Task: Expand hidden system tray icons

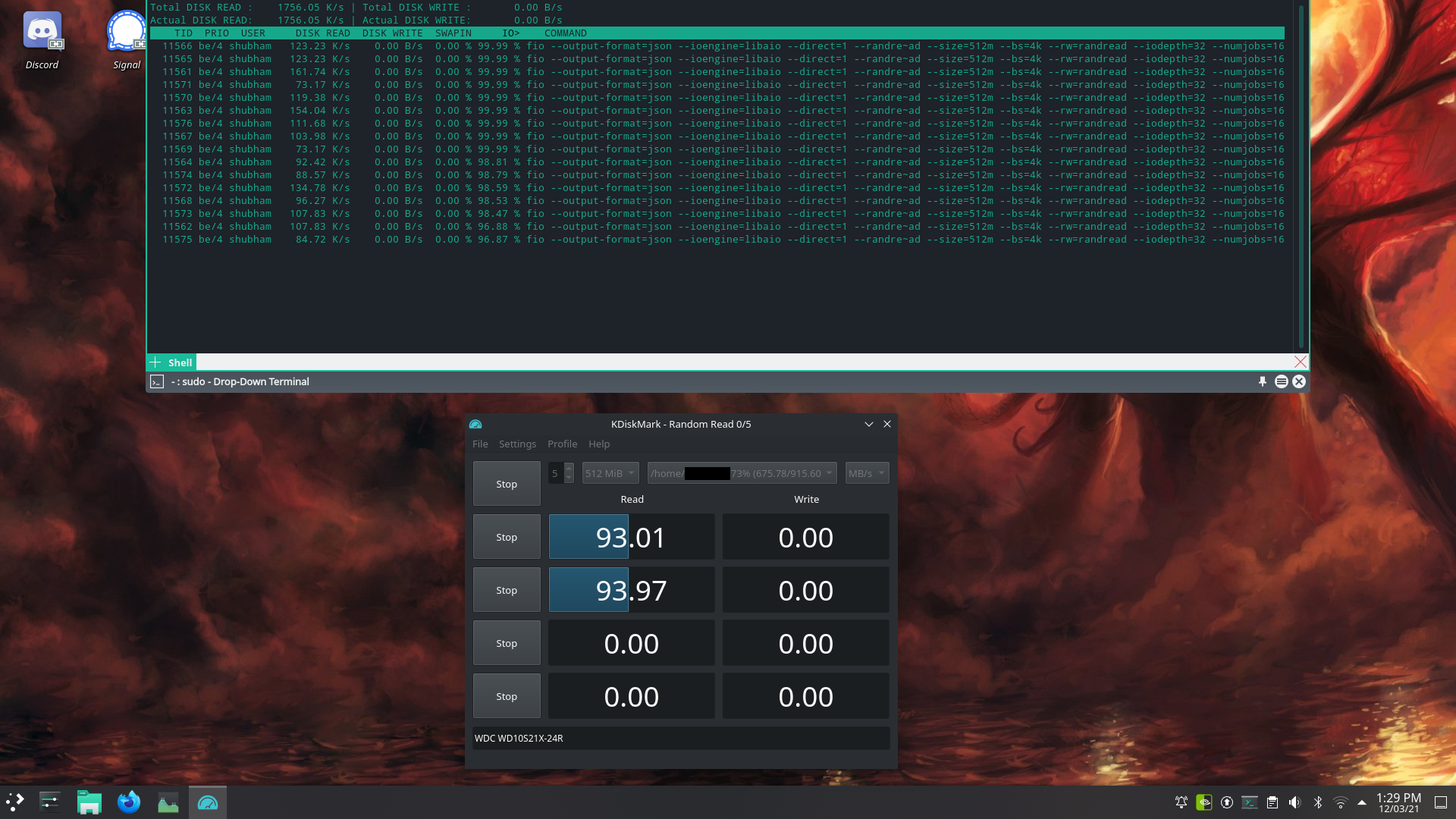Action: tap(1362, 802)
